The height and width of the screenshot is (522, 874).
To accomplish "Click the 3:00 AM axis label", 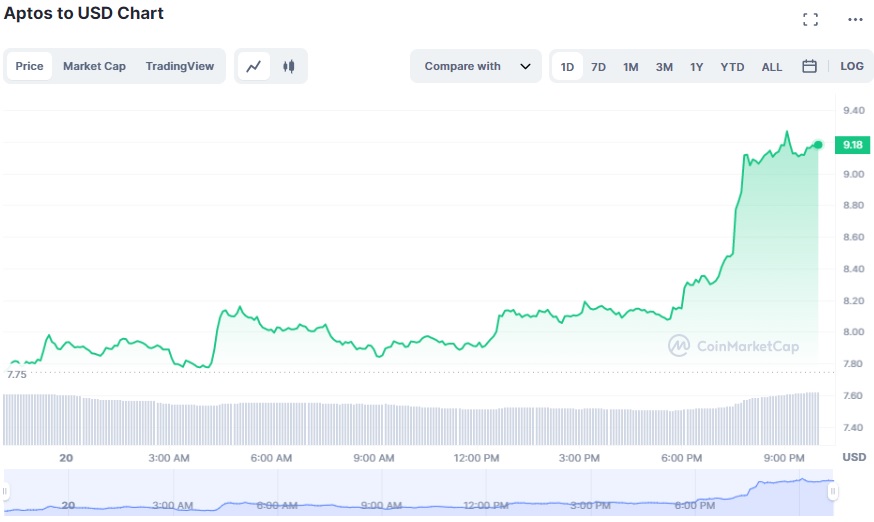I will tap(169, 458).
